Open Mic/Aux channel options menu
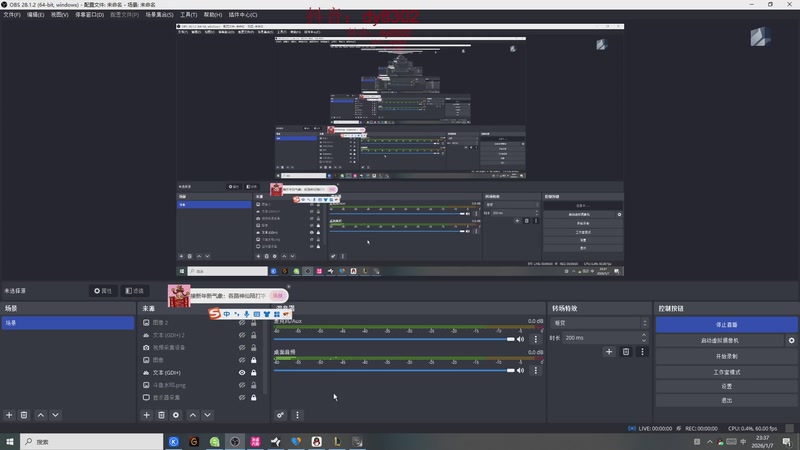Screen dimensions: 800x450 tap(536, 339)
